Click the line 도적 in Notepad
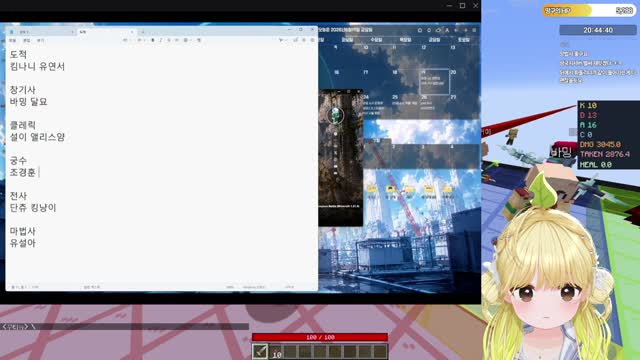Image resolution: width=640 pixels, height=360 pixels. click(x=18, y=54)
